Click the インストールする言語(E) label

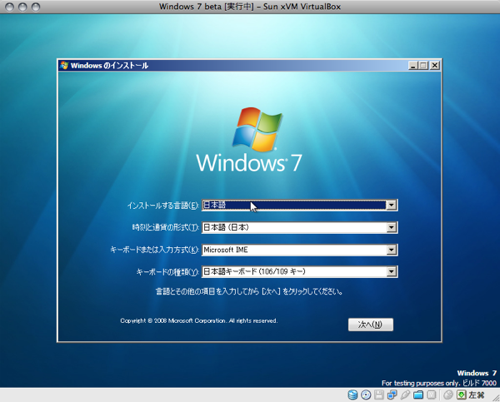(x=163, y=205)
